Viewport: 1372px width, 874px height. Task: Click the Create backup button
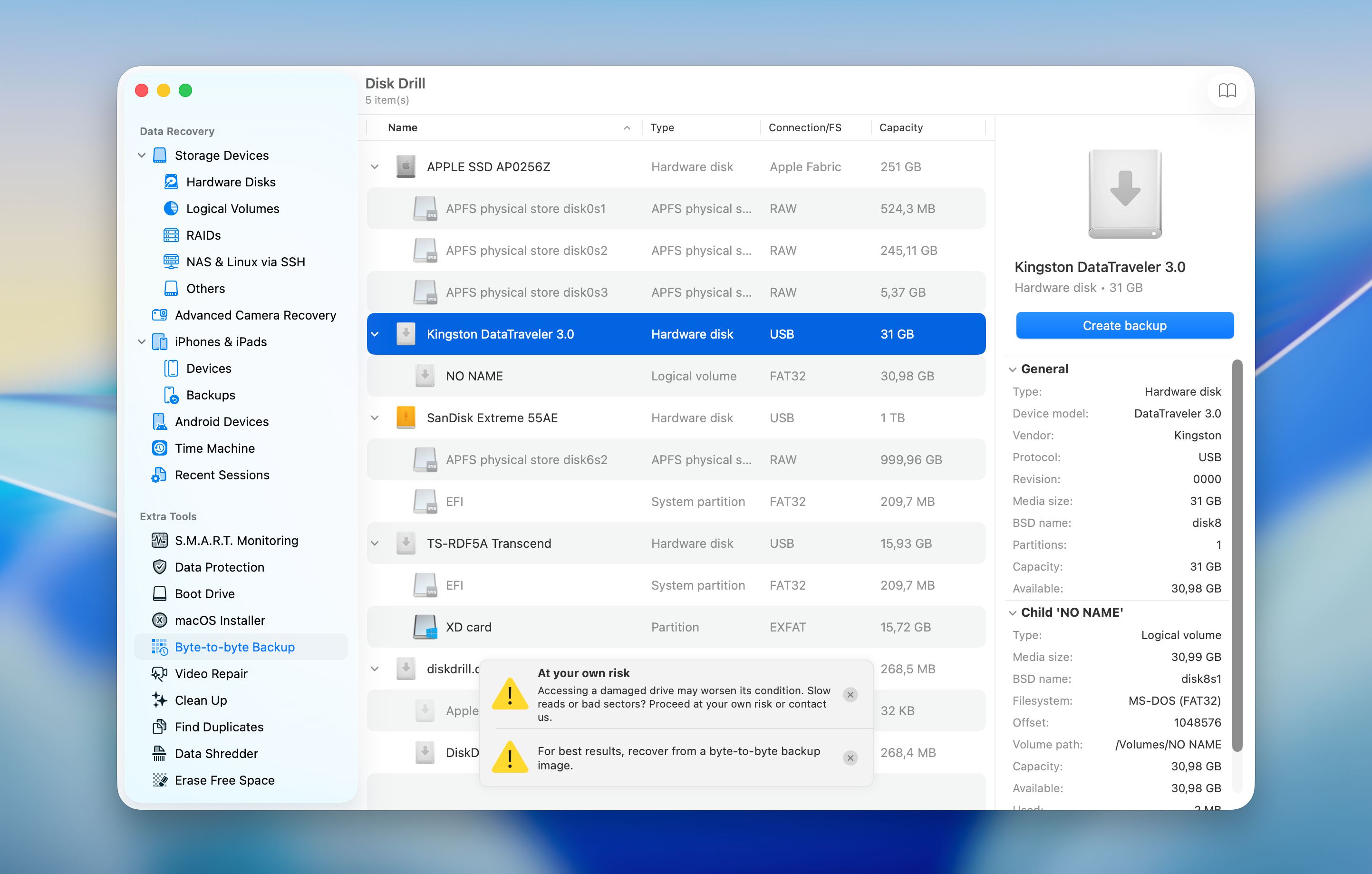pos(1124,325)
